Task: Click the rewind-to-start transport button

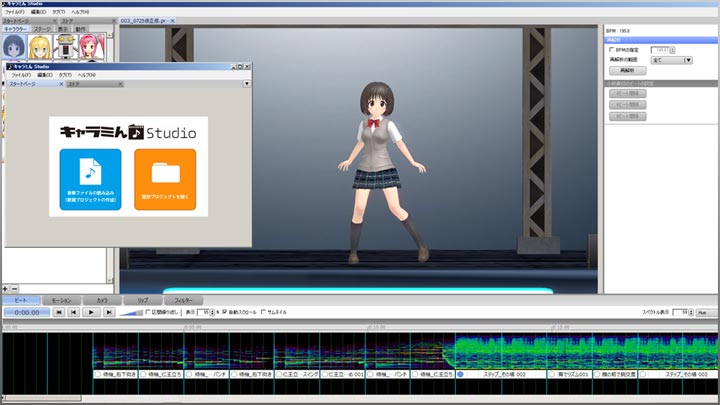Action: 59,313
